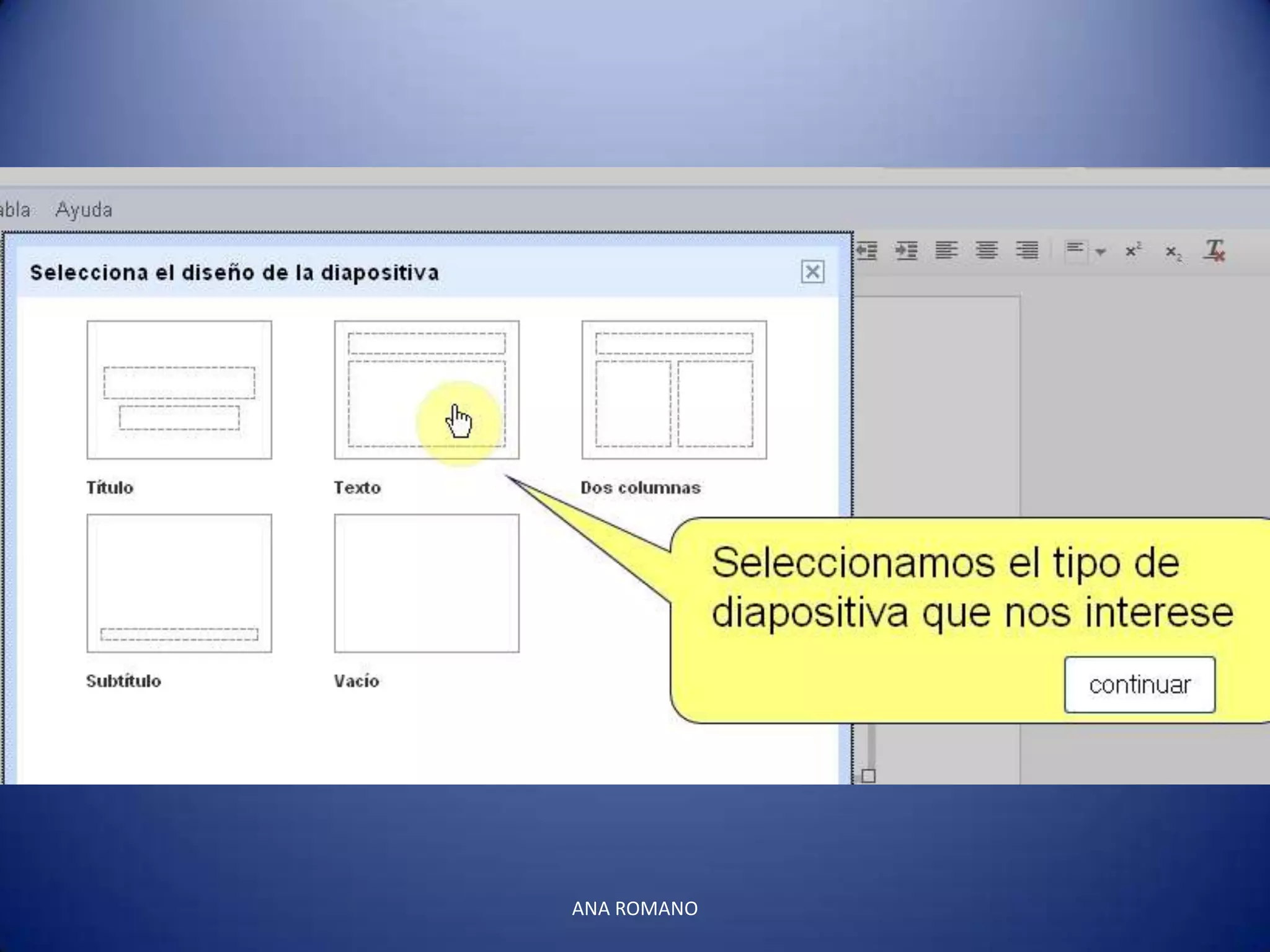The height and width of the screenshot is (952, 1270).
Task: Click the small square handle below the dialog
Action: click(x=868, y=776)
